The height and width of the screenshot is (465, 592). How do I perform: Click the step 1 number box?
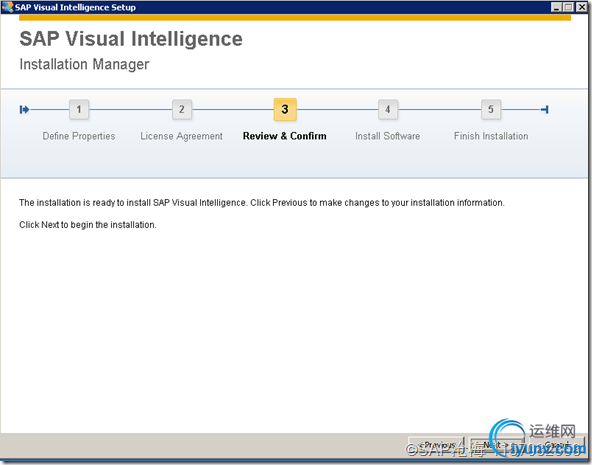point(79,109)
